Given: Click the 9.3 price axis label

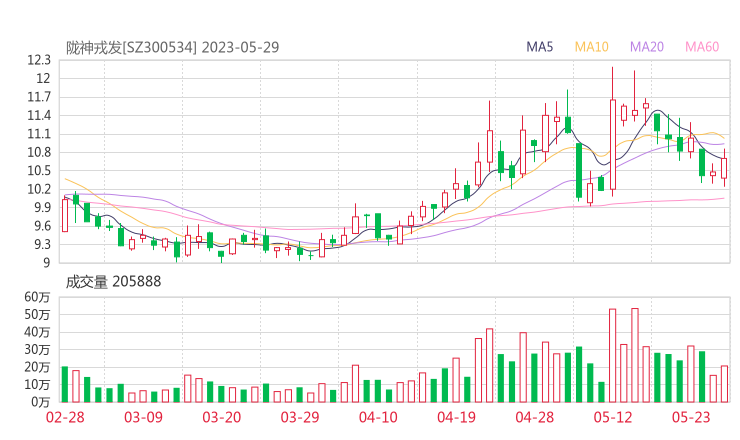Looking at the screenshot, I should tap(42, 245).
